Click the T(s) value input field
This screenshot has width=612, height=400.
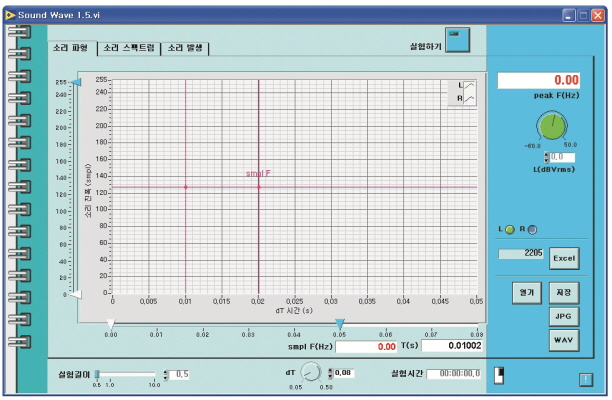click(452, 346)
